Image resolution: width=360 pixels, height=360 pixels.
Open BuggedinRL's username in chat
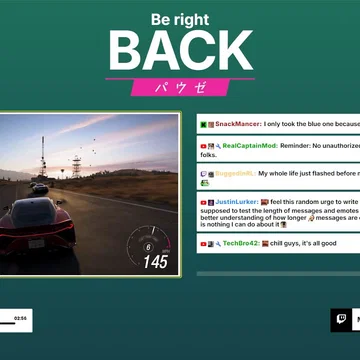(x=236, y=174)
